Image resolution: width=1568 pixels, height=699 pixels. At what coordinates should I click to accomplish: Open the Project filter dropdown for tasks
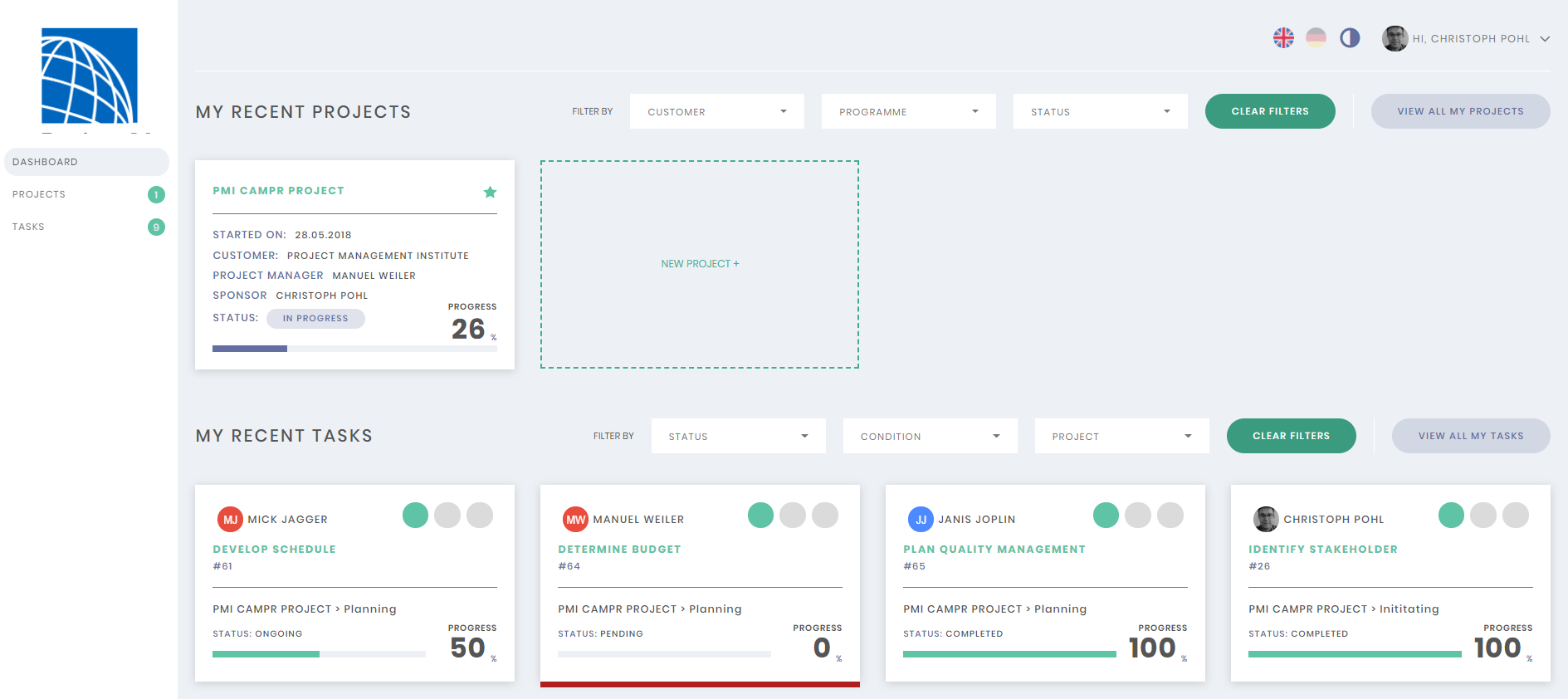coord(1122,436)
